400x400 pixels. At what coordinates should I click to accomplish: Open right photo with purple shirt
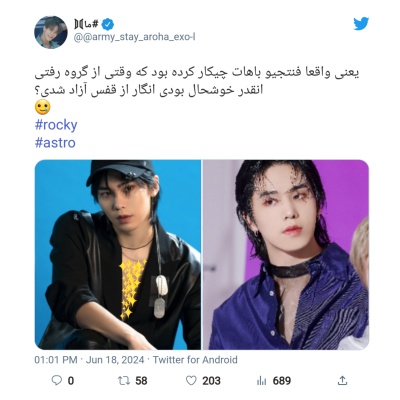[x=286, y=255]
